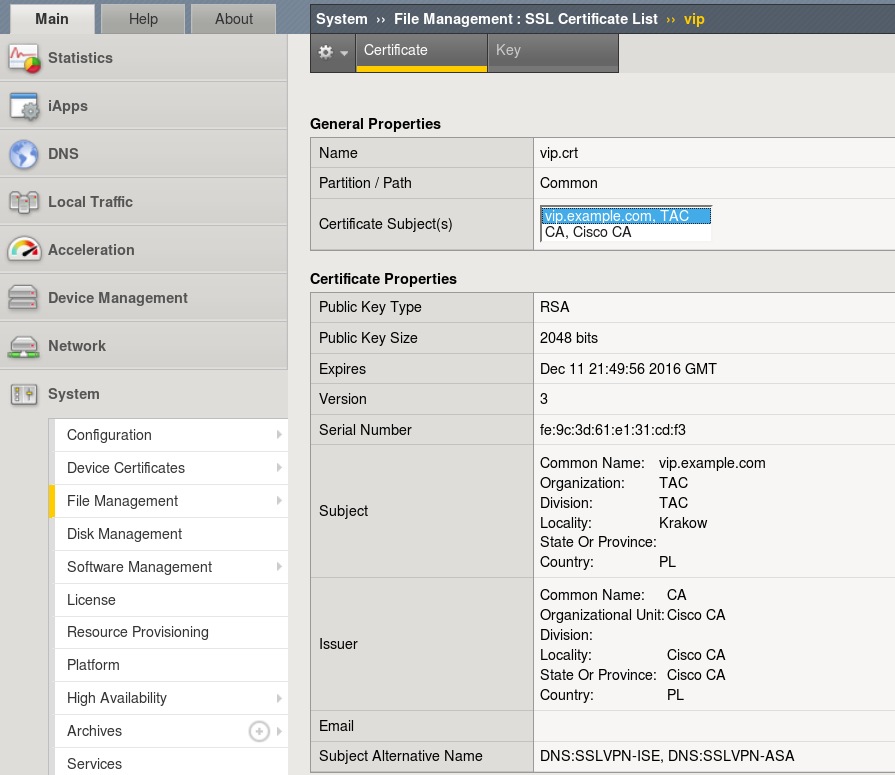Click the '2048 bits' key size value
Viewport: 895px width, 775px height.
(x=569, y=338)
